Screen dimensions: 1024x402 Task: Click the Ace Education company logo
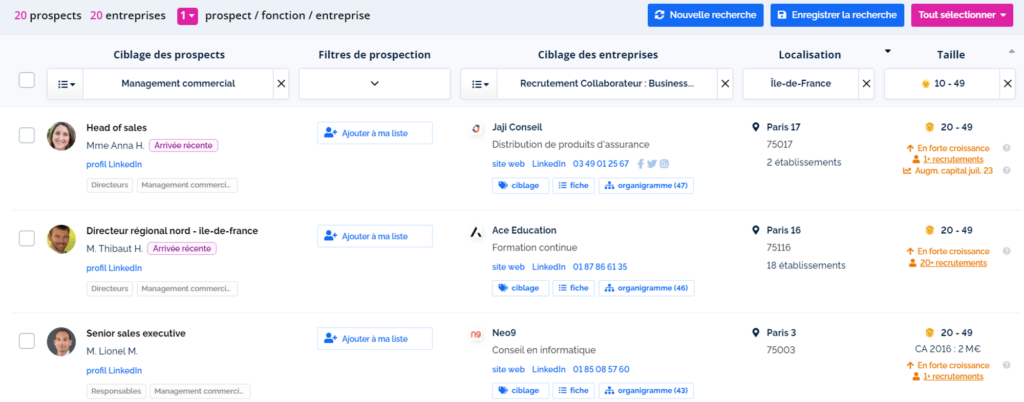tap(476, 232)
